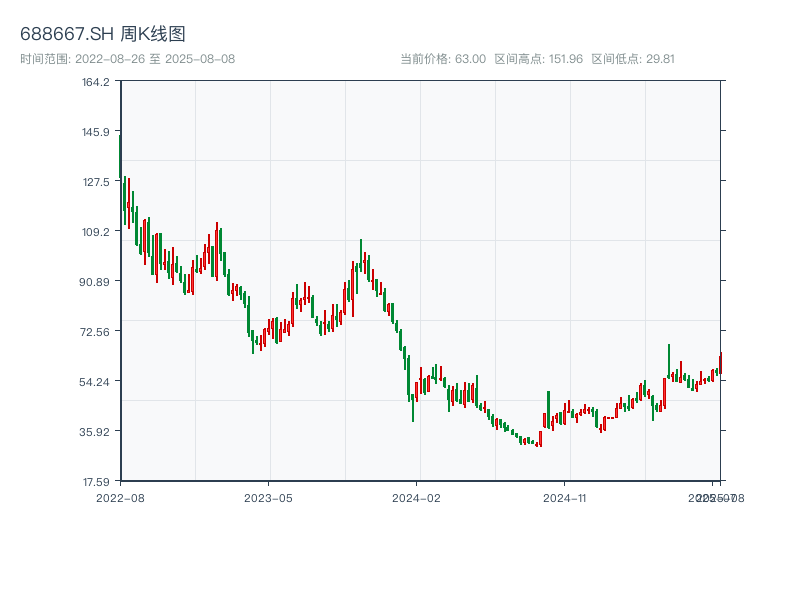Click the 127.5 y-axis label
This screenshot has height=600, width=800.
[x=96, y=182]
